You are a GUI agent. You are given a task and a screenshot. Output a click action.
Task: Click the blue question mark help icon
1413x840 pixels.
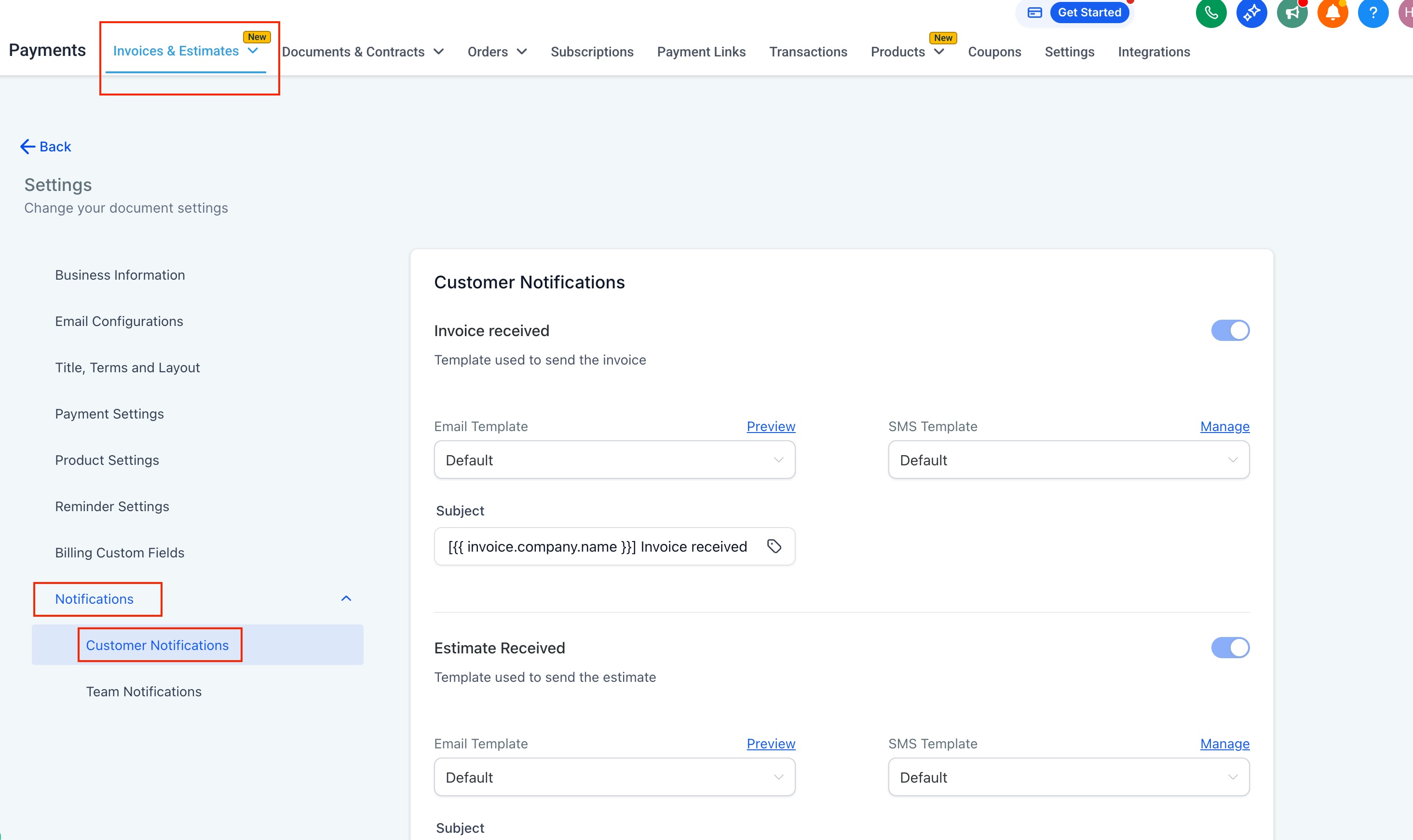(1373, 13)
